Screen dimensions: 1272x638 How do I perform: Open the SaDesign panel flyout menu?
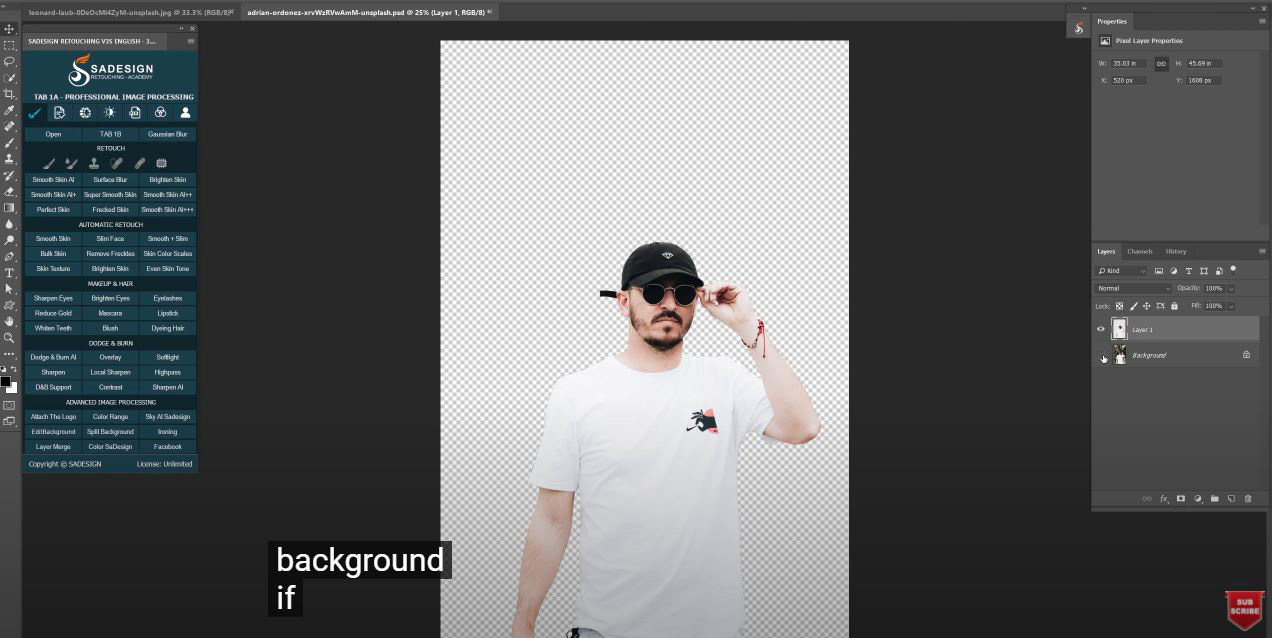coord(191,41)
